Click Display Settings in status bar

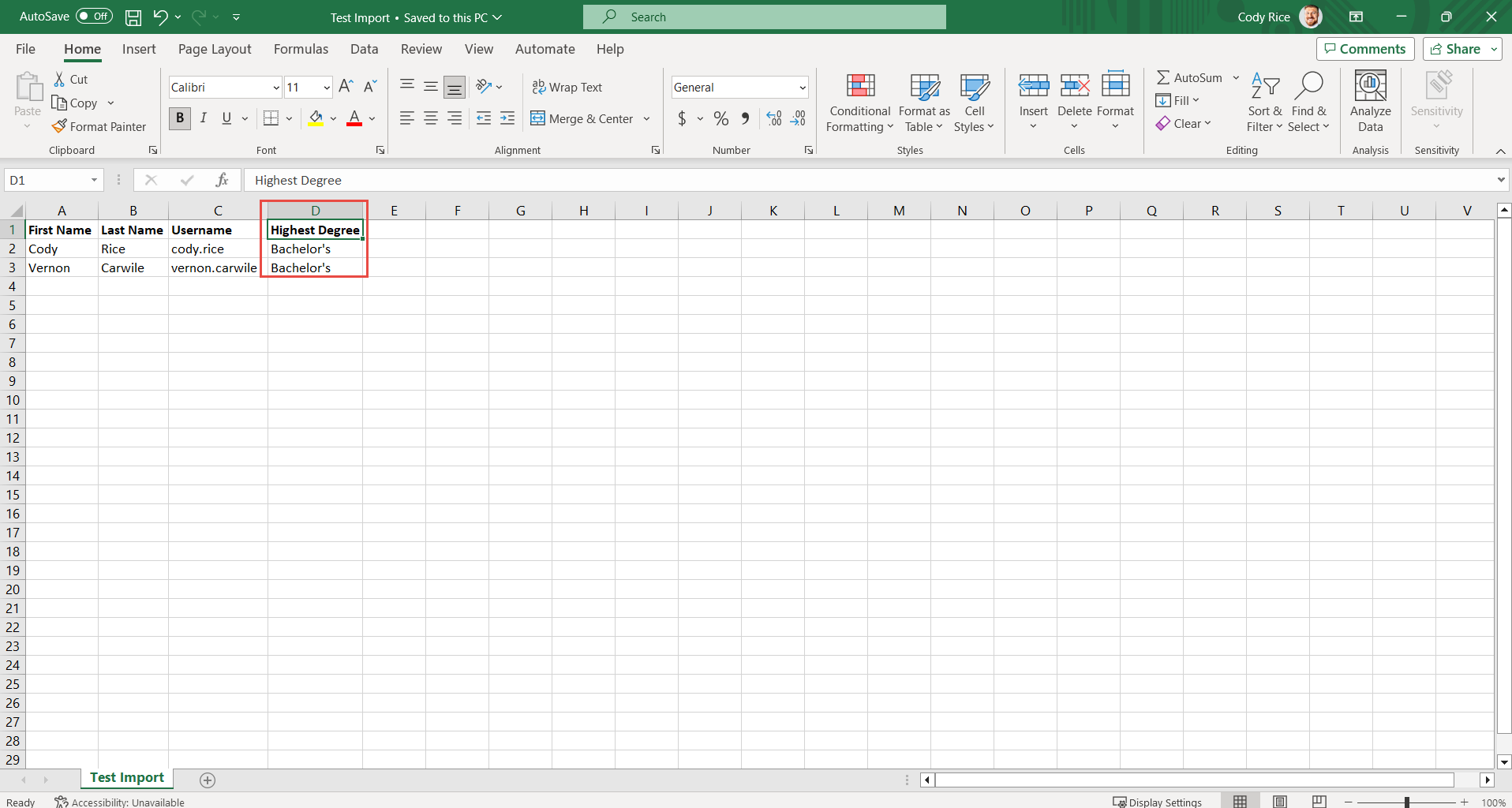pos(1157,802)
